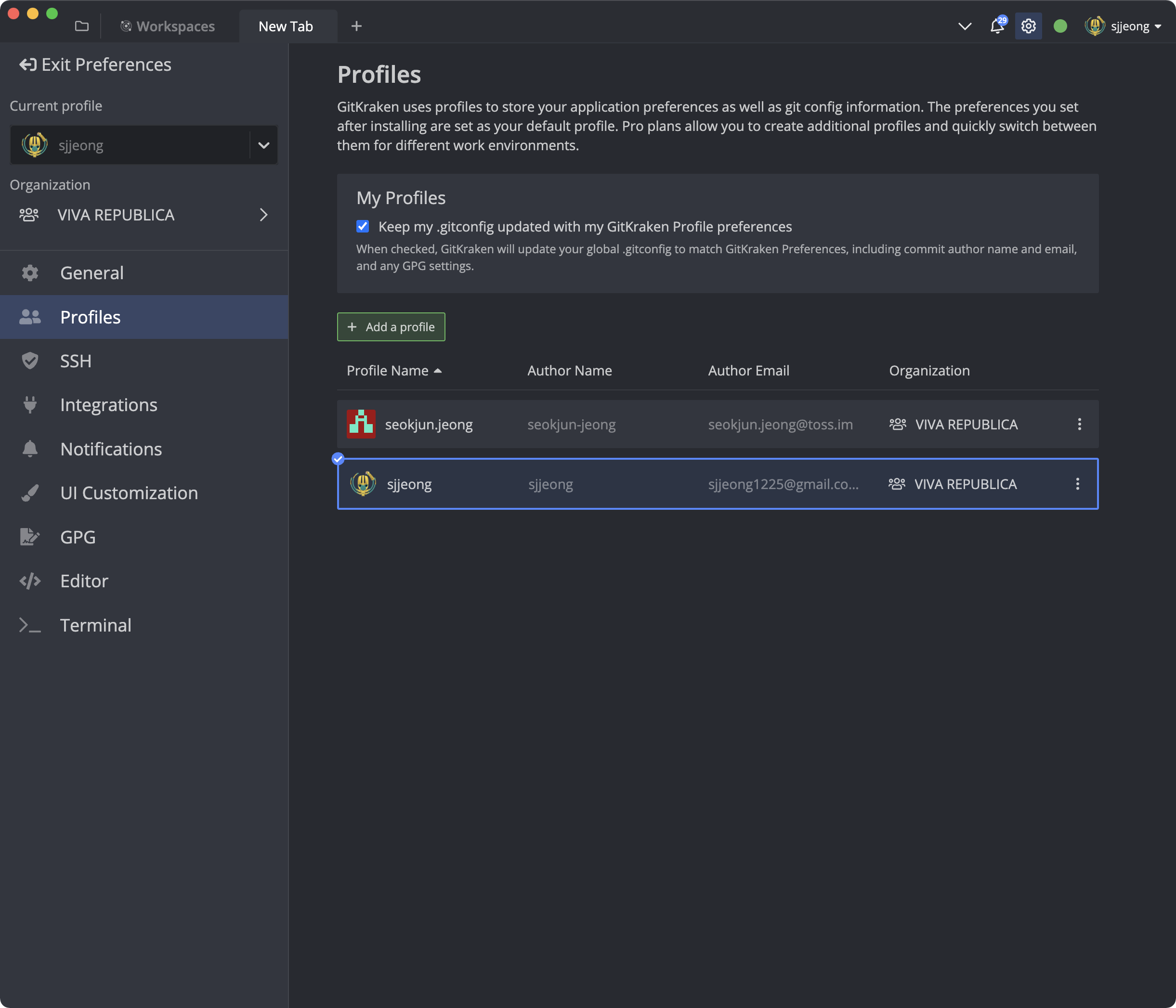This screenshot has height=1008, width=1176.
Task: Open kebab menu for sjjeong profile
Action: 1077,484
